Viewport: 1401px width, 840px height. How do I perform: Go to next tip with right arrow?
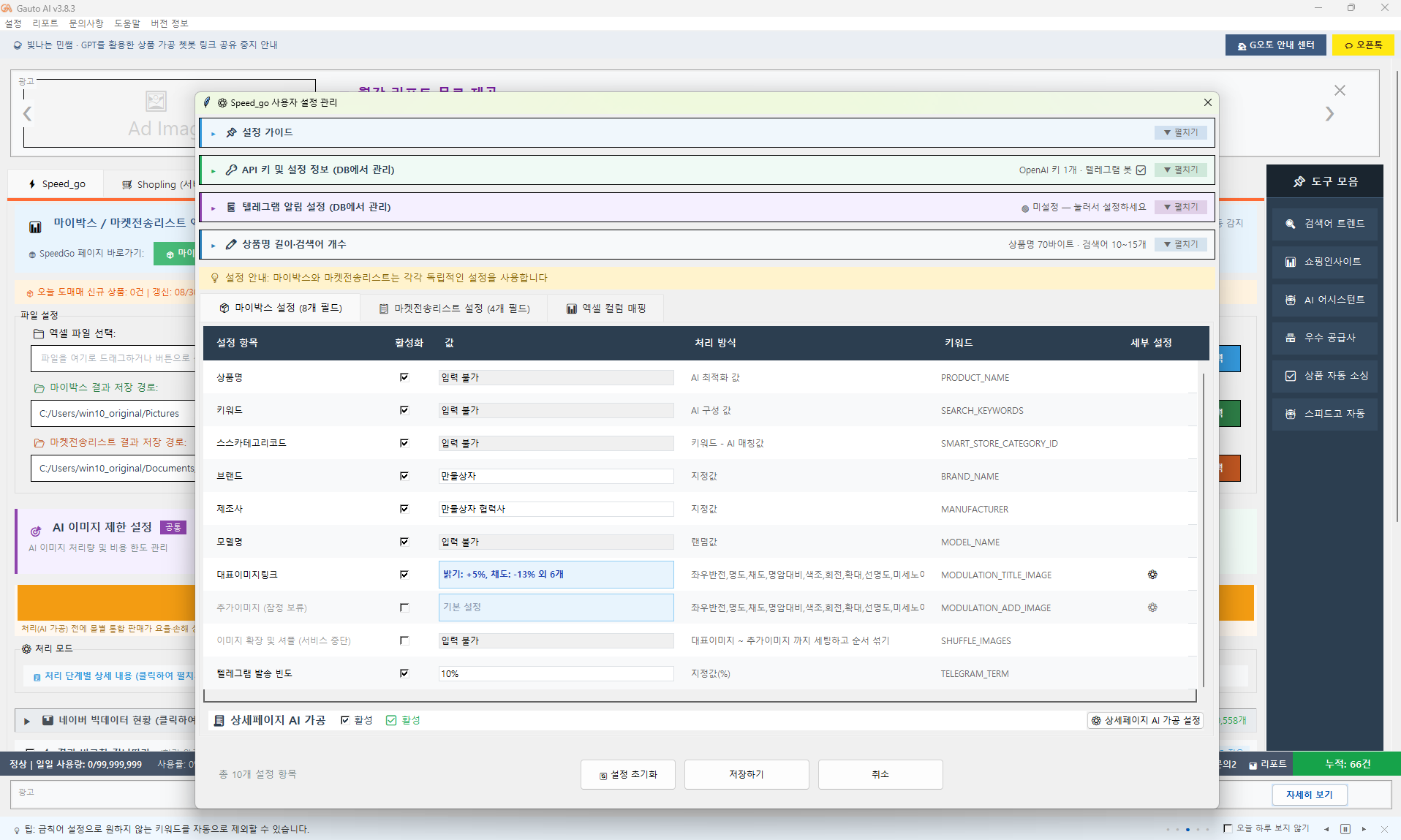pos(1364,829)
